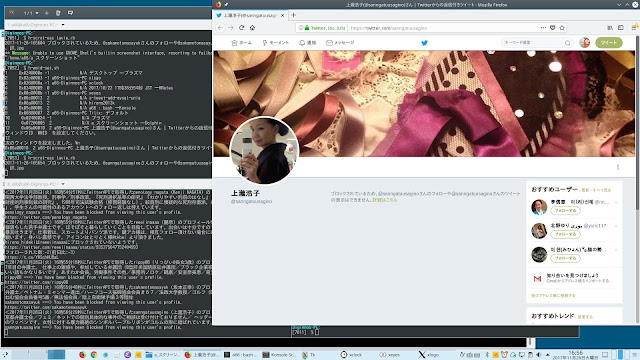The width and height of the screenshot is (640, 360).
Task: Expand hidden system tray icons arrow
Action: (x=547, y=355)
